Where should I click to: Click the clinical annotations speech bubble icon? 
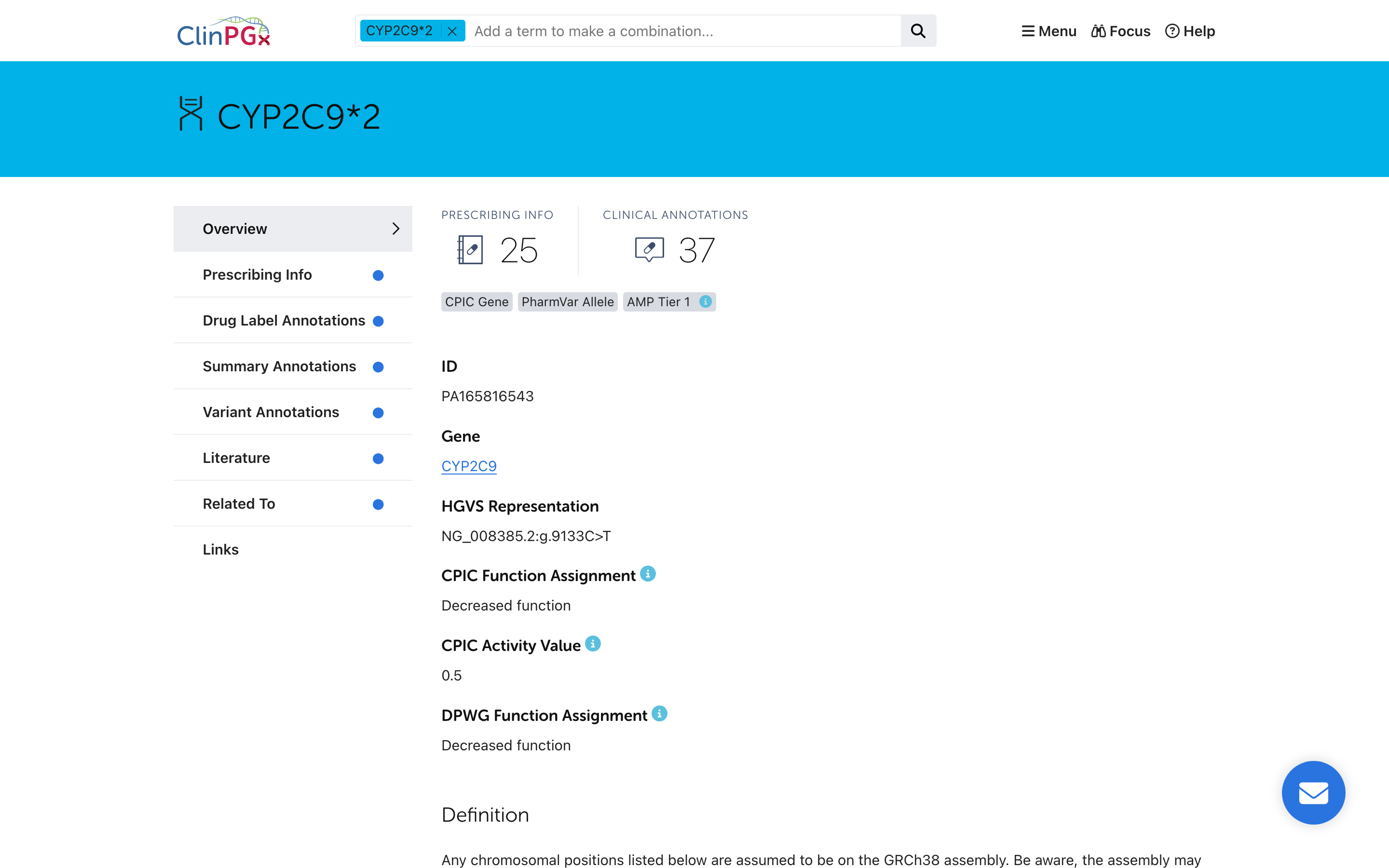(649, 250)
